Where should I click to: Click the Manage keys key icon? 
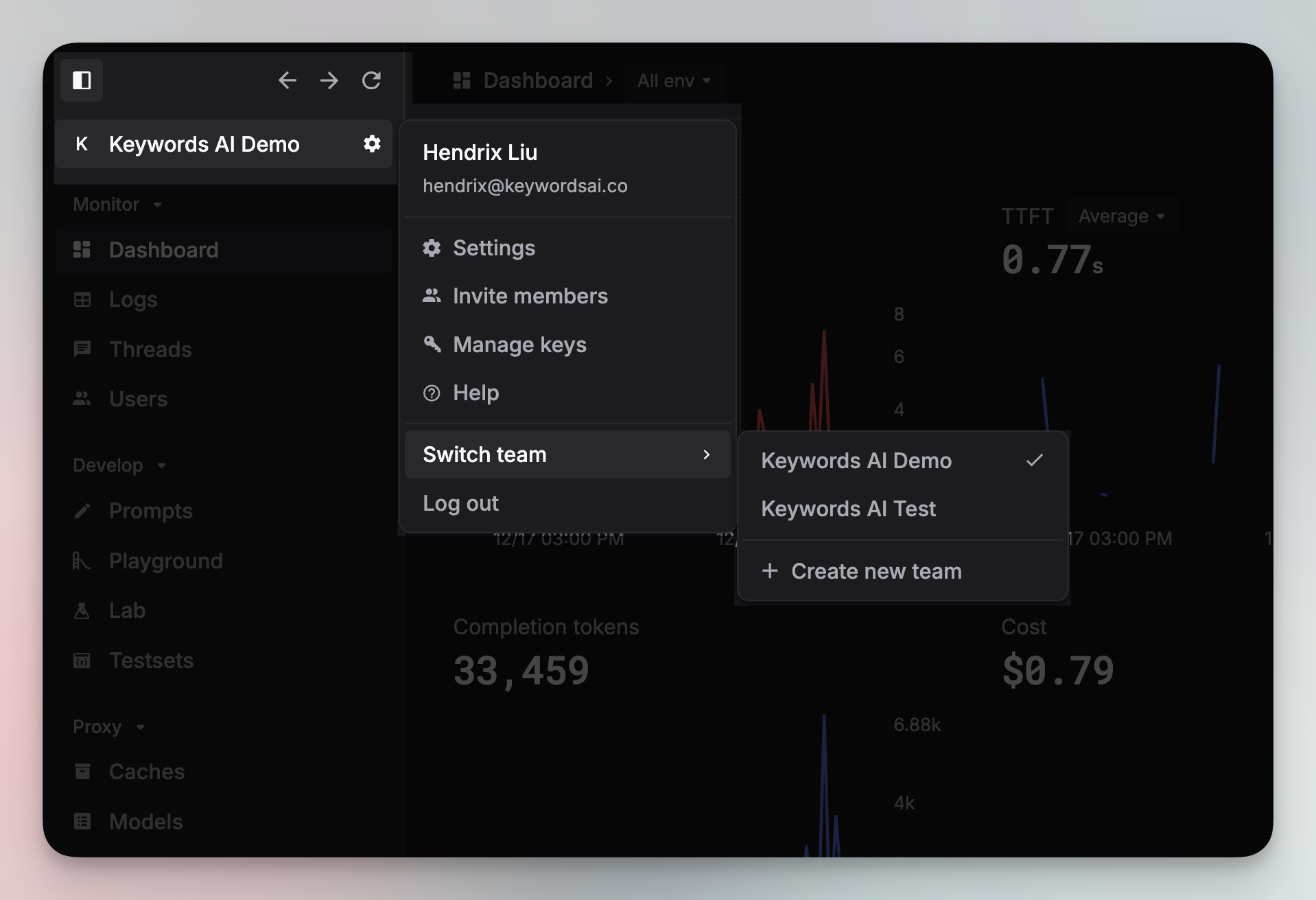[x=432, y=344]
